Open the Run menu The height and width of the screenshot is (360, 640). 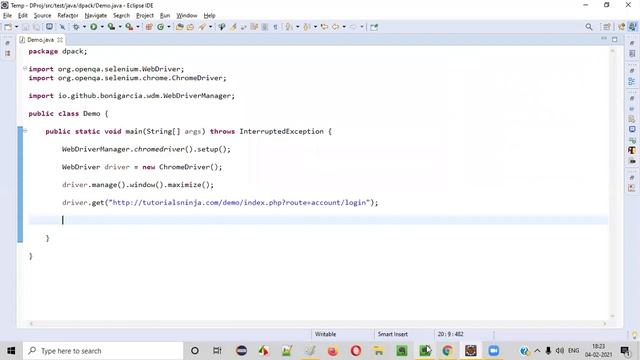tap(165, 16)
